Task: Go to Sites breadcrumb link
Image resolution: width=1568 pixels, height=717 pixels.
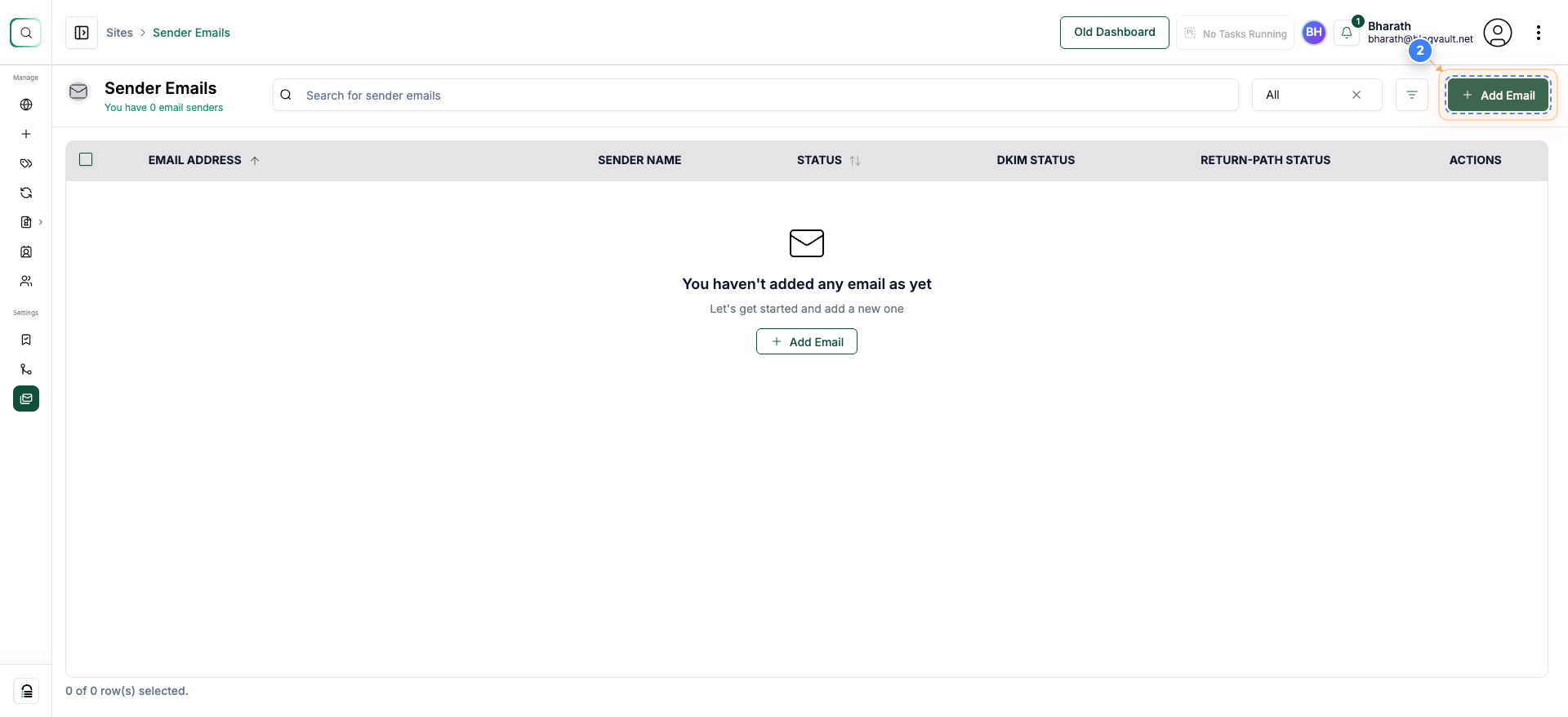Action: (x=119, y=33)
